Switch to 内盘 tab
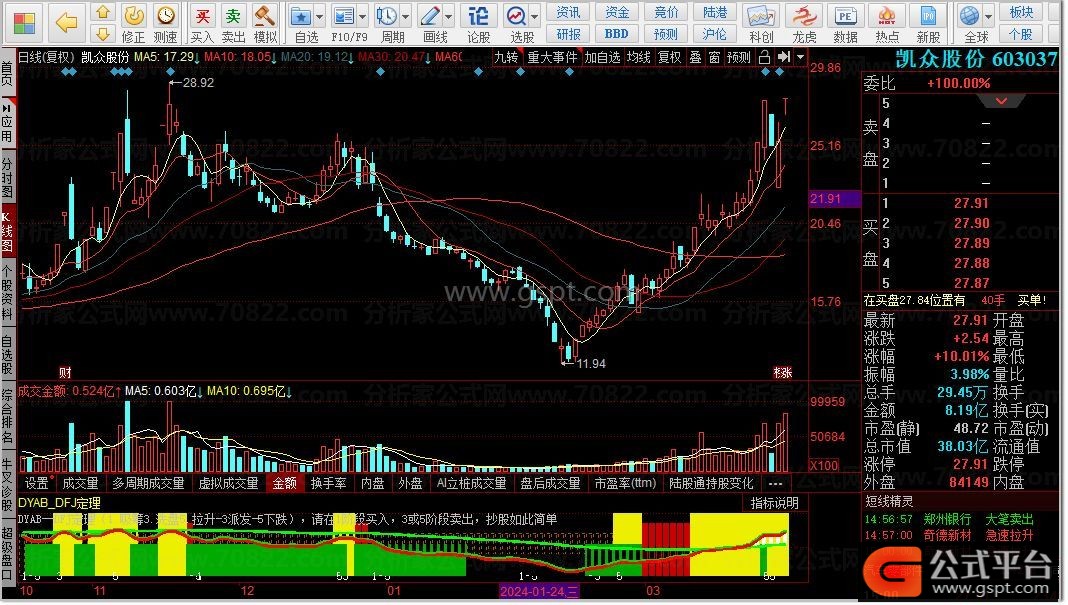Screen dimensions: 1068x605 (x=372, y=483)
